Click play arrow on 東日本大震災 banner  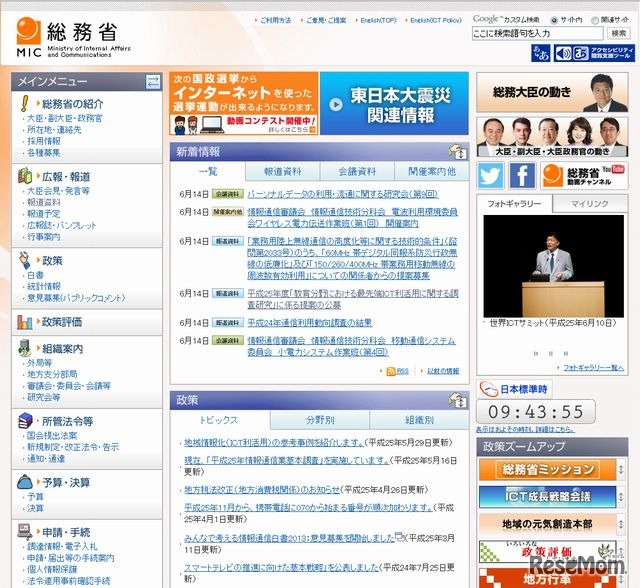[x=336, y=104]
